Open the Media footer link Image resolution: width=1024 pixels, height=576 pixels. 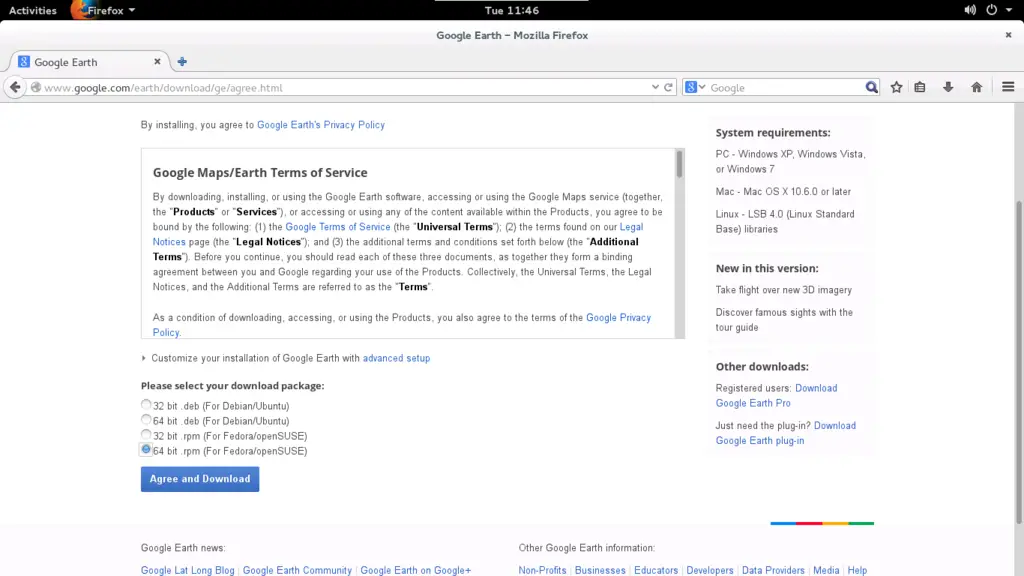tap(826, 570)
